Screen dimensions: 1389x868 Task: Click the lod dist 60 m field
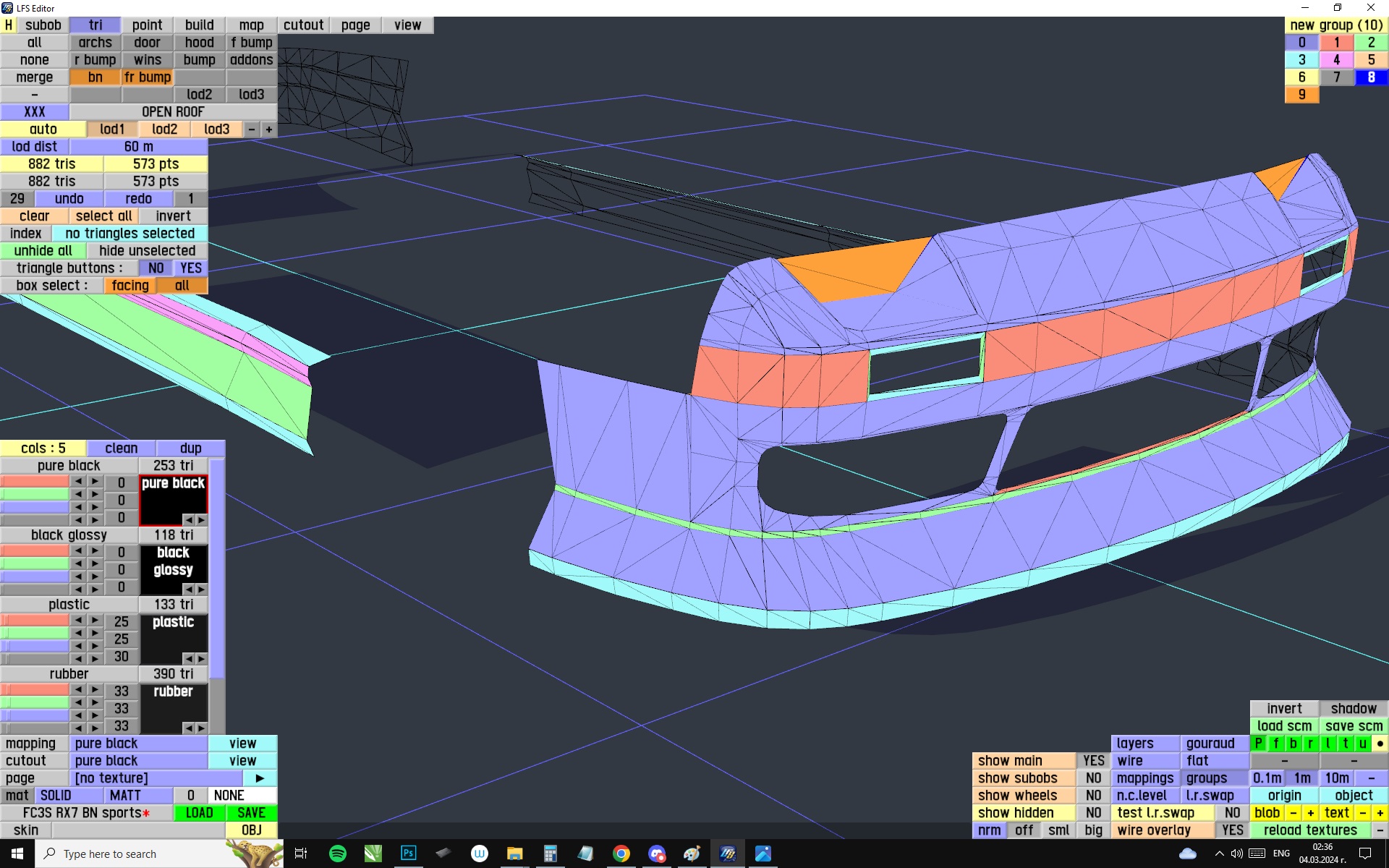coord(138,147)
